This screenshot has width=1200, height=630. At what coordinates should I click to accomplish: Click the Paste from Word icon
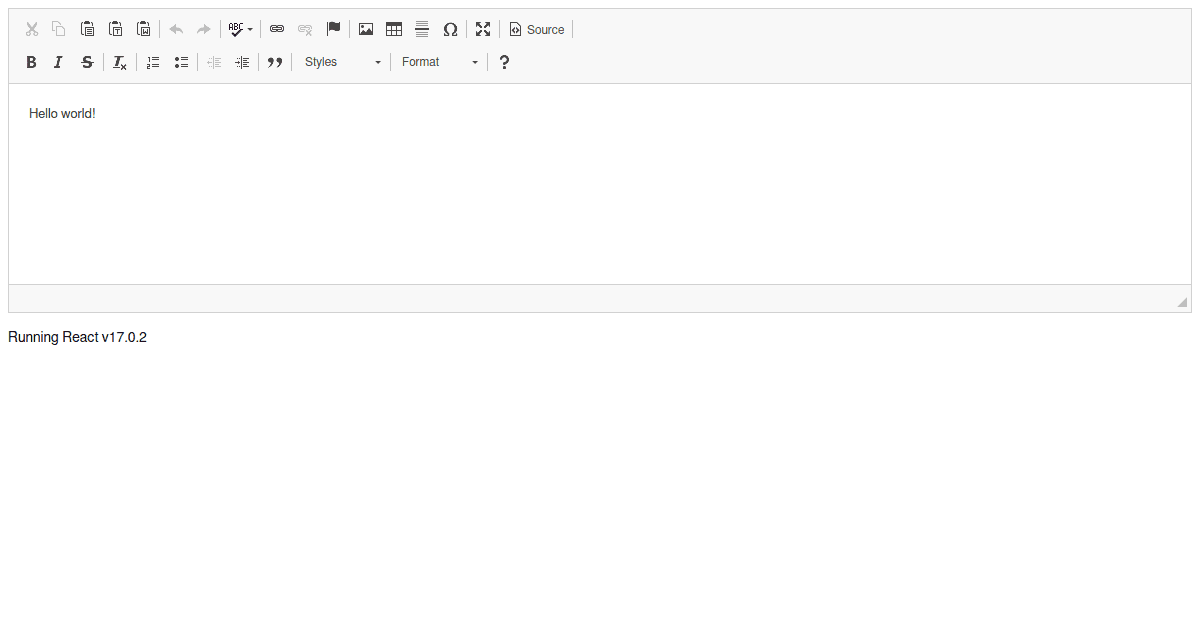pos(144,29)
